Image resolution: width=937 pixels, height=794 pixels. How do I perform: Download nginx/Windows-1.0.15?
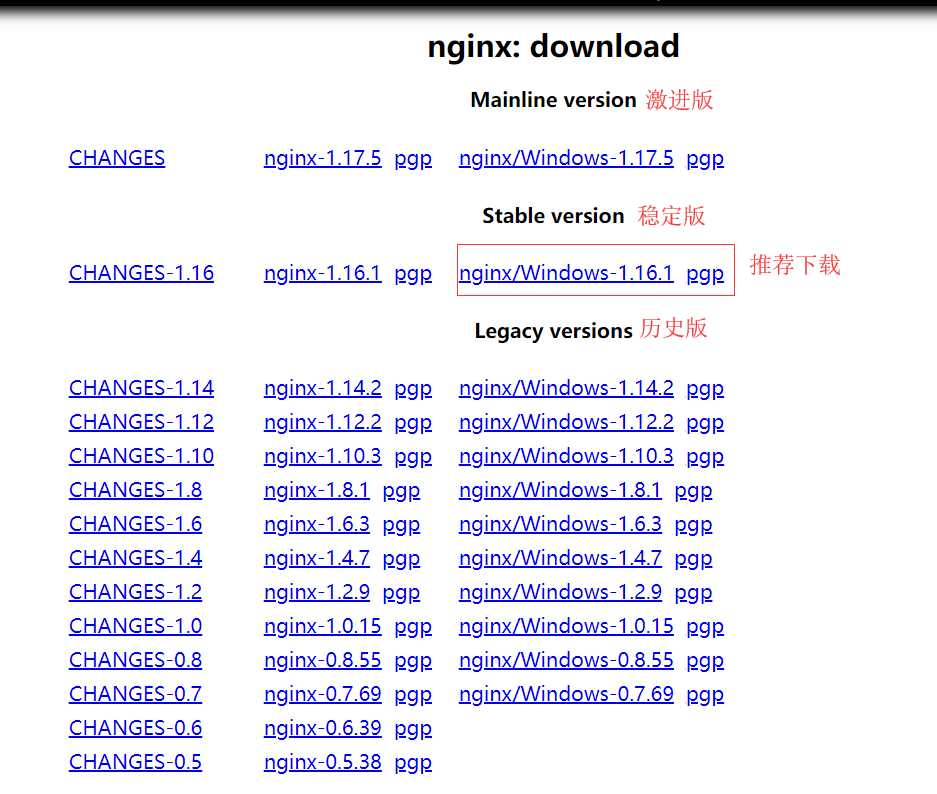coord(566,627)
